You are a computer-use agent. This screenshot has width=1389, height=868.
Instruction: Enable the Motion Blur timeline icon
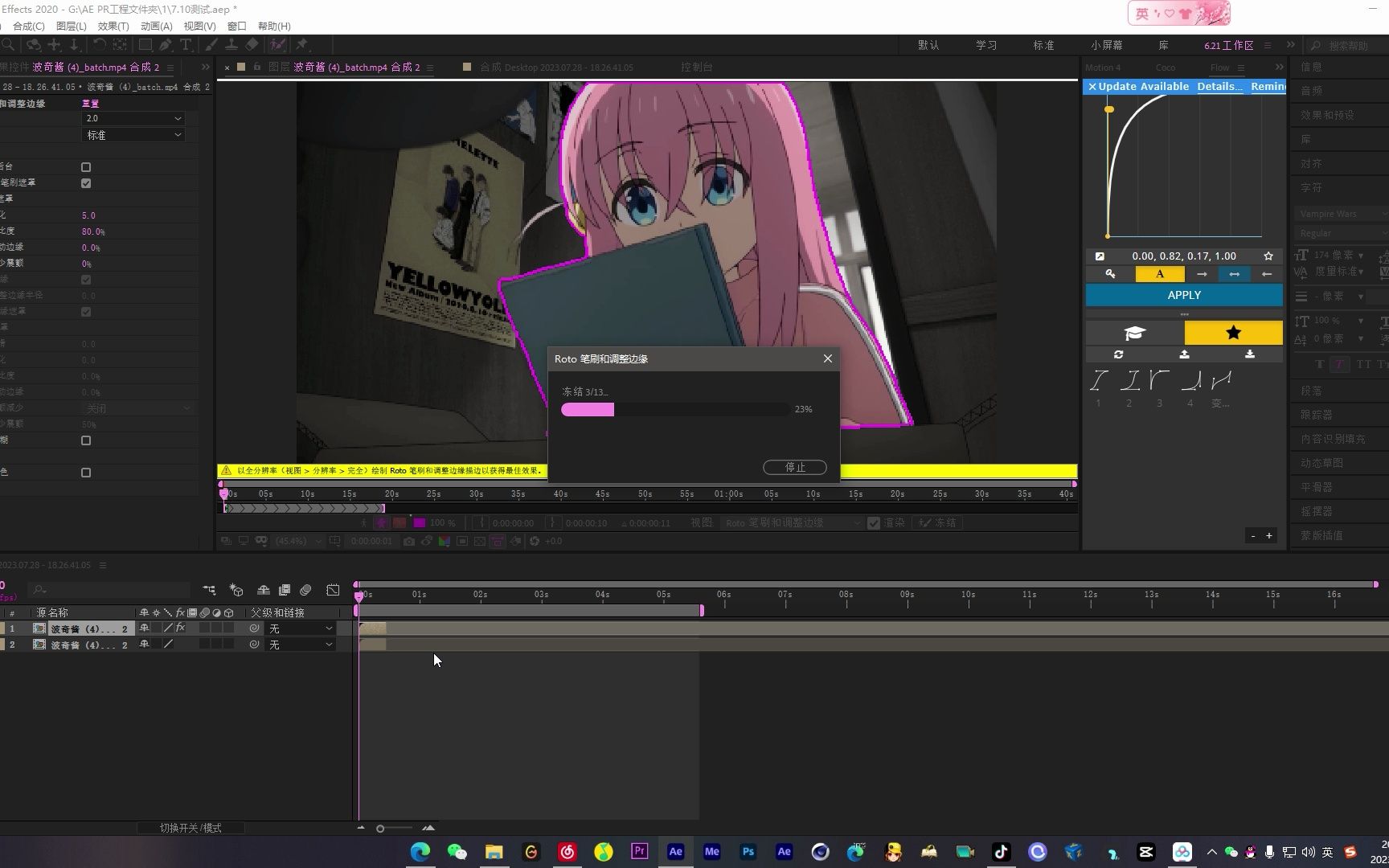click(305, 590)
